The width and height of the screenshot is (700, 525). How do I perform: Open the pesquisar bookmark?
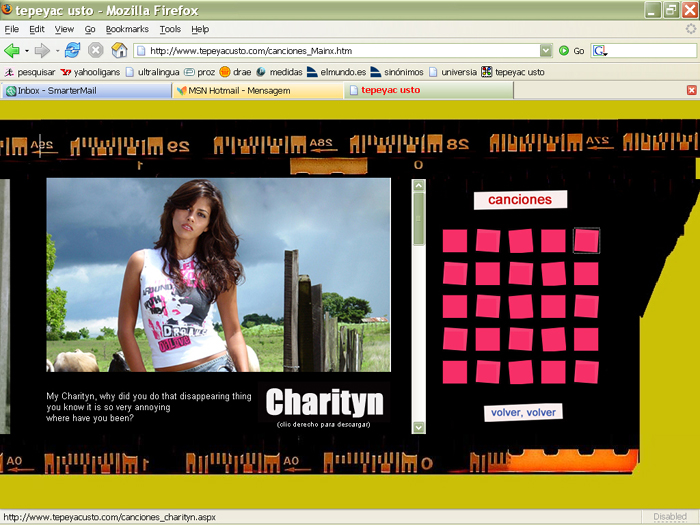click(30, 72)
